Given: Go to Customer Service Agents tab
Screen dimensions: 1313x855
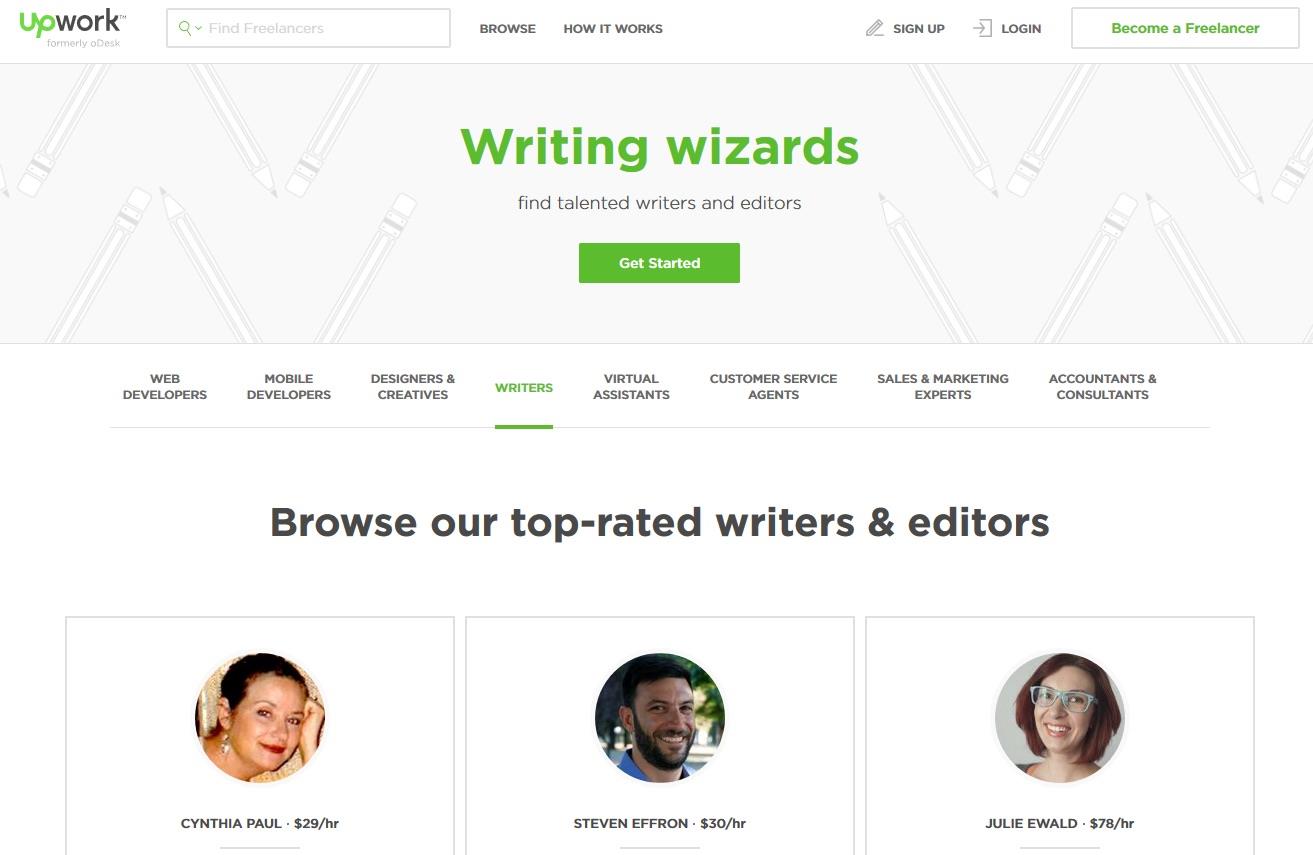Looking at the screenshot, I should (773, 387).
